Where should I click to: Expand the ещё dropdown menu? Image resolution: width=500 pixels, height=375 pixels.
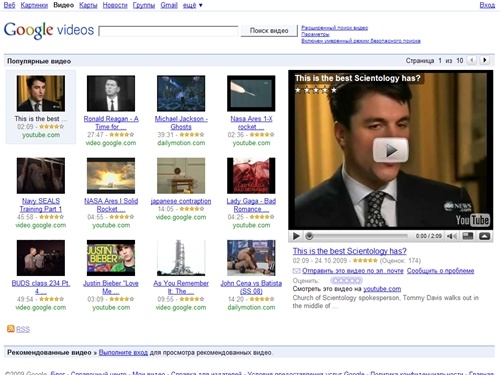(x=192, y=5)
